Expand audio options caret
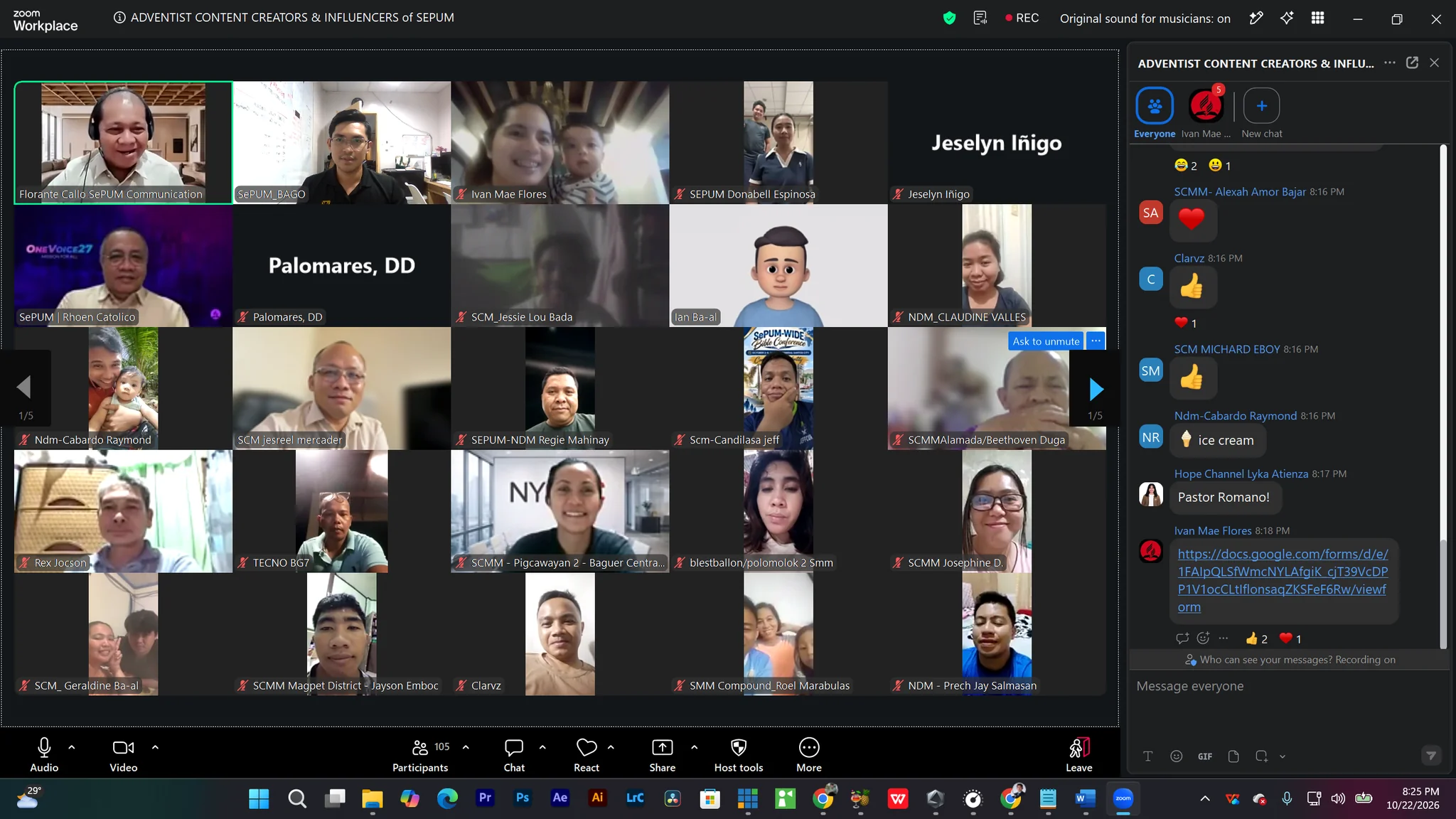 coord(72,747)
